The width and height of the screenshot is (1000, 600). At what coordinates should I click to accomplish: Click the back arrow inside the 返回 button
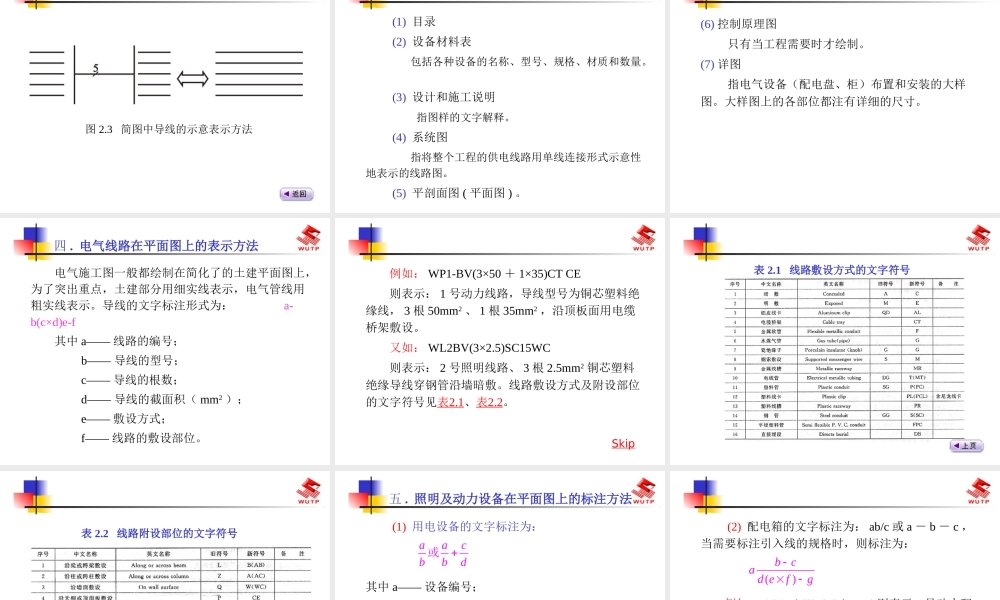click(286, 193)
